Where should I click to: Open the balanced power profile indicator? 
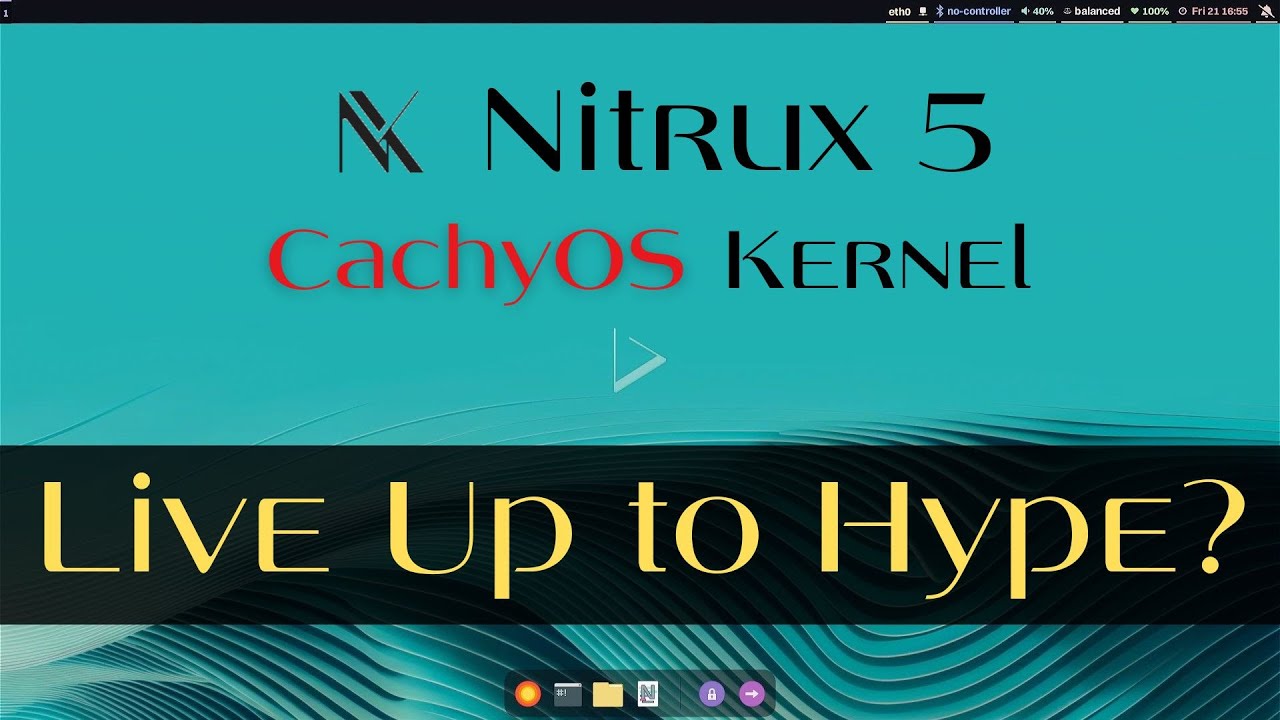point(1091,11)
